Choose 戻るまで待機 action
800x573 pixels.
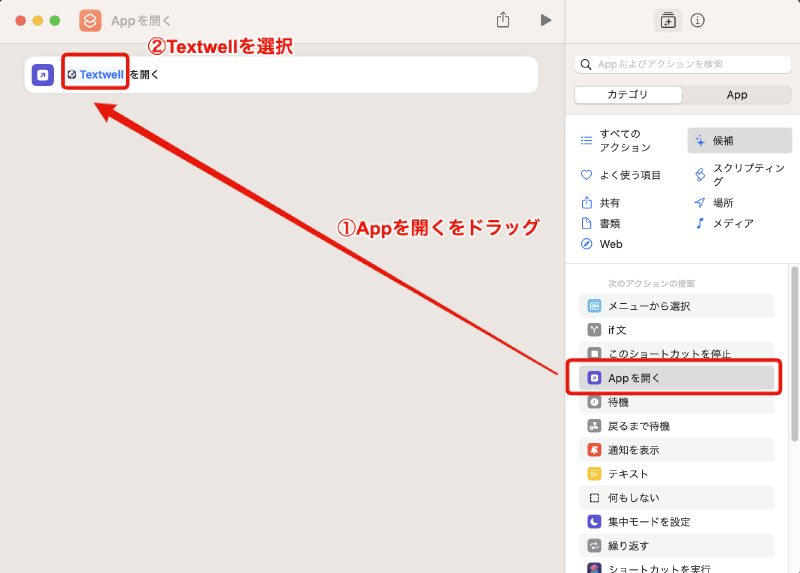(677, 426)
